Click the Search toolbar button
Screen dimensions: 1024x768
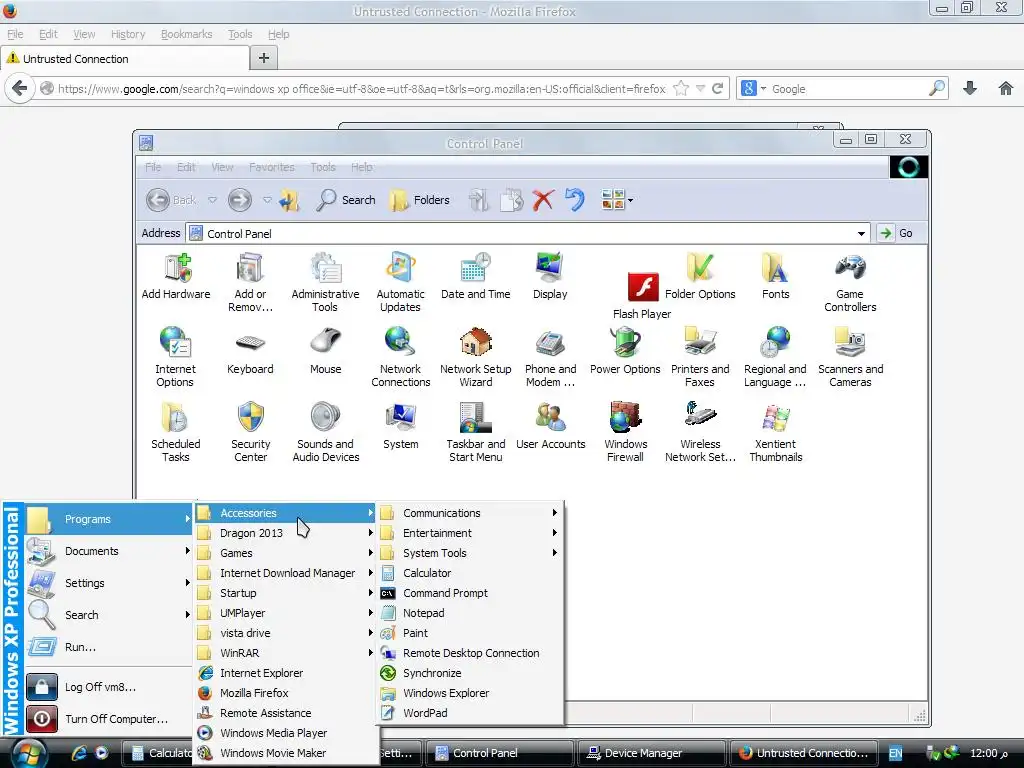[345, 200]
